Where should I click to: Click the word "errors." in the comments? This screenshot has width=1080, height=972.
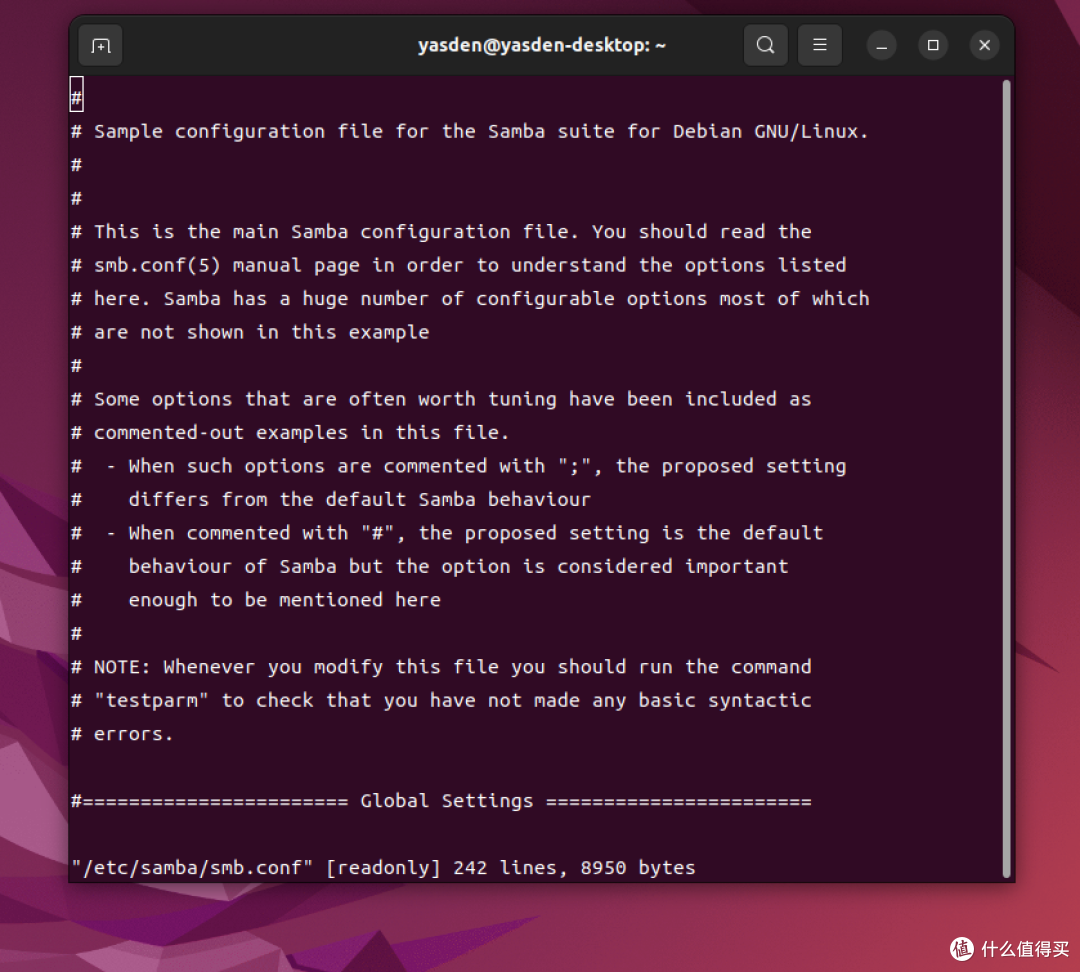click(x=133, y=734)
